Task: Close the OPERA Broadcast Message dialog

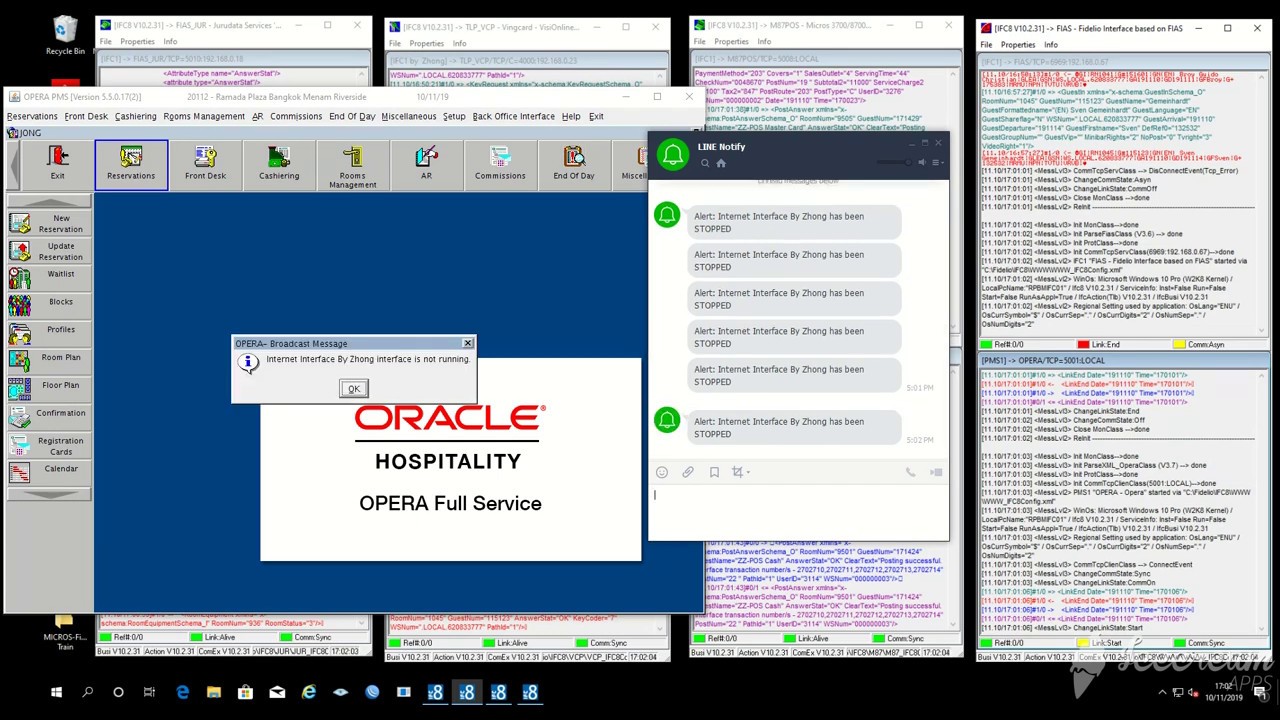Action: 467,343
